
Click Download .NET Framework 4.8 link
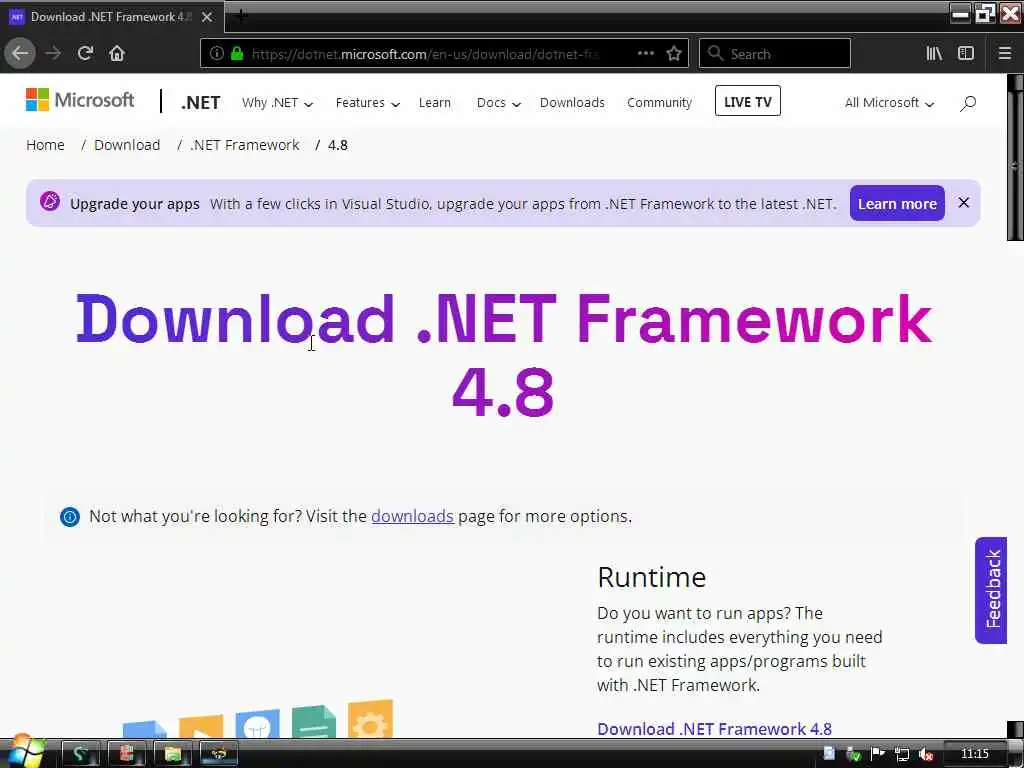714,729
